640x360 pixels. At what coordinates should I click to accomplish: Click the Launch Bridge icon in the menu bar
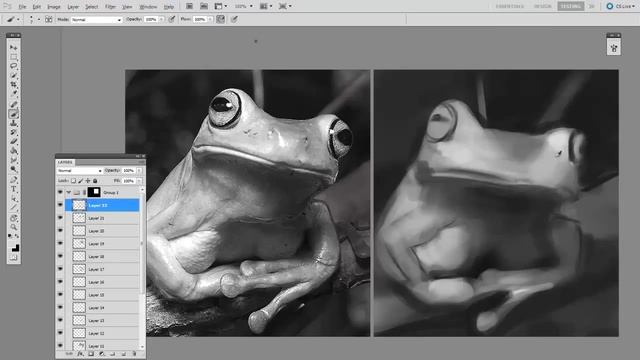point(189,6)
